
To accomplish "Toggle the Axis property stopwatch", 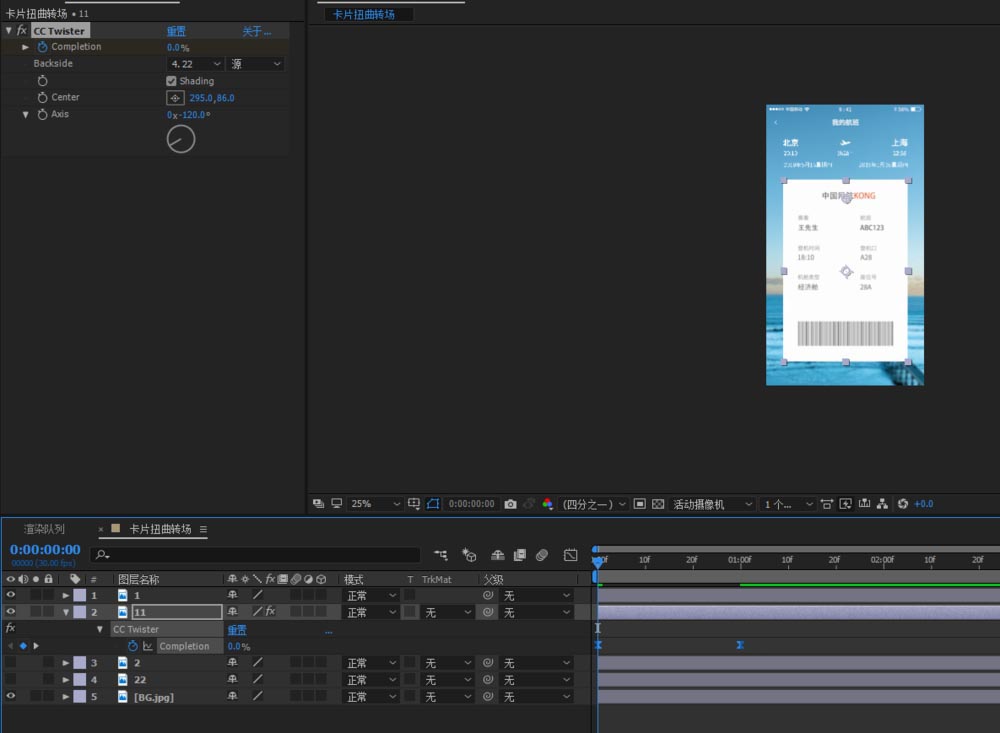I will click(43, 115).
